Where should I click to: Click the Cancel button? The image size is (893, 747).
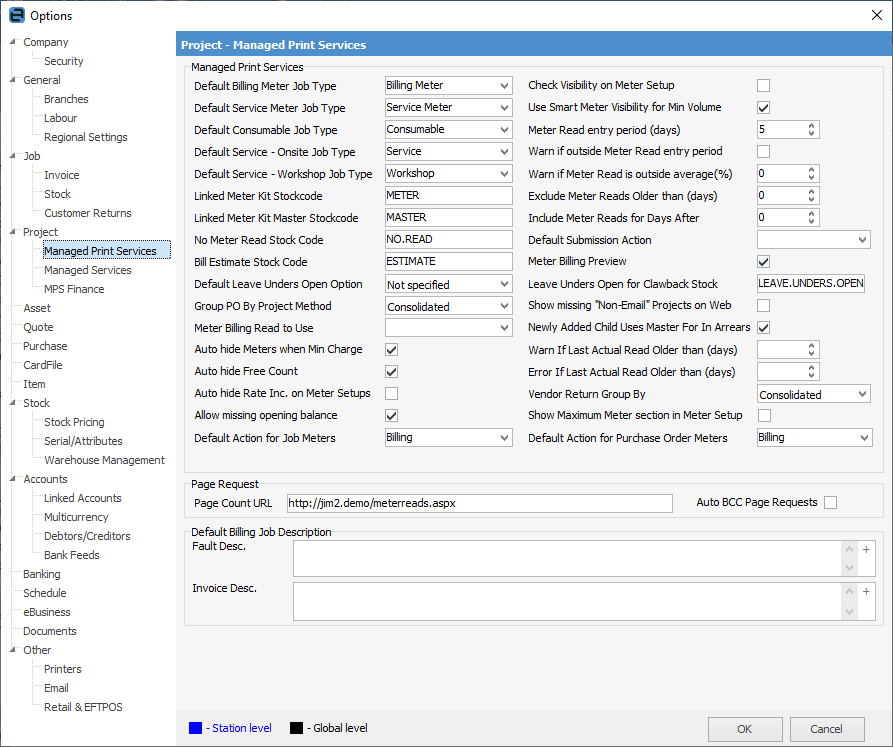826,729
